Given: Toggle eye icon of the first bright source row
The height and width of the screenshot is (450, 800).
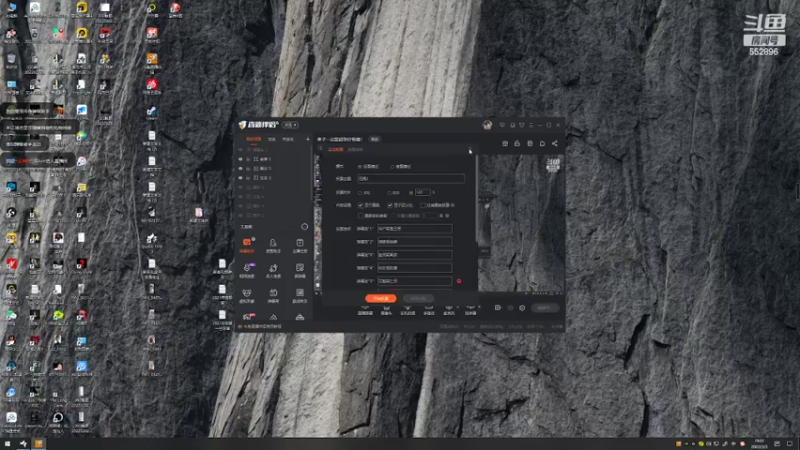Looking at the screenshot, I should tap(241, 159).
